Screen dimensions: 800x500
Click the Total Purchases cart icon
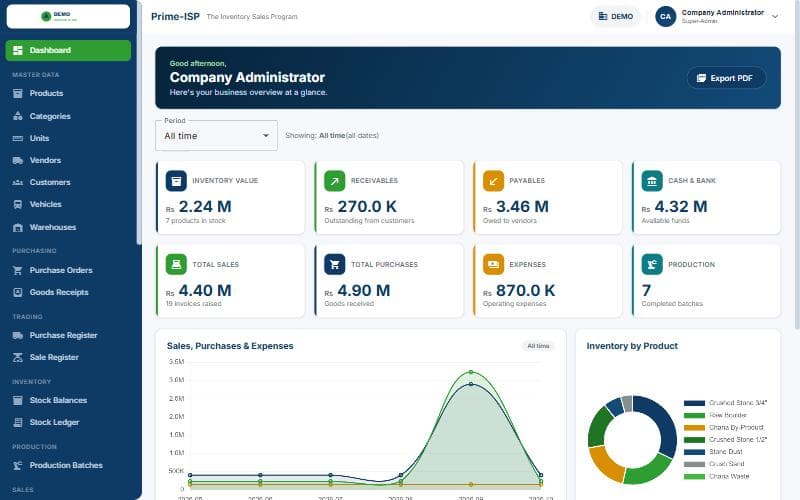click(x=335, y=264)
